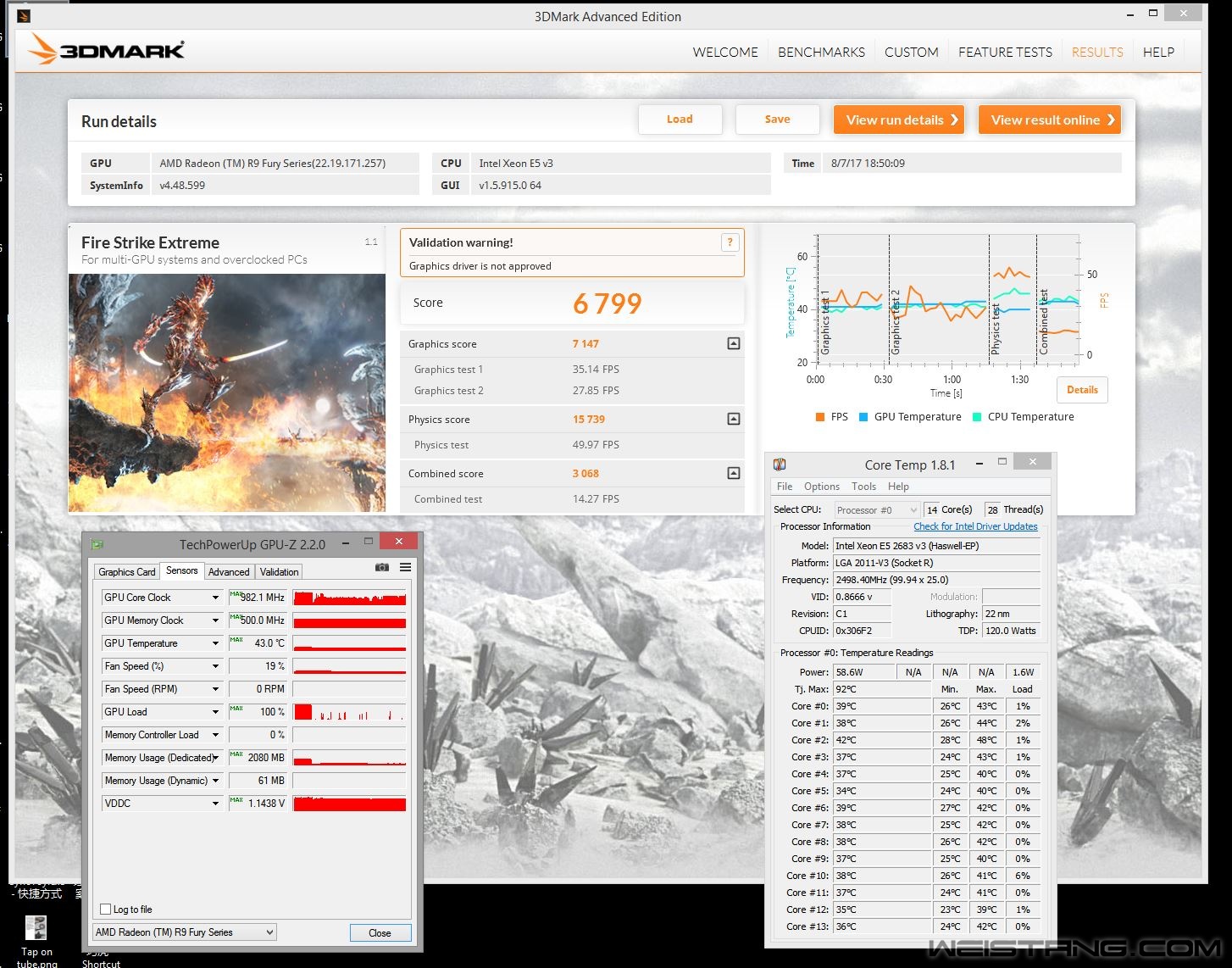The width and height of the screenshot is (1232, 968).
Task: Open the VDDC sensor dropdown
Action: coord(215,804)
